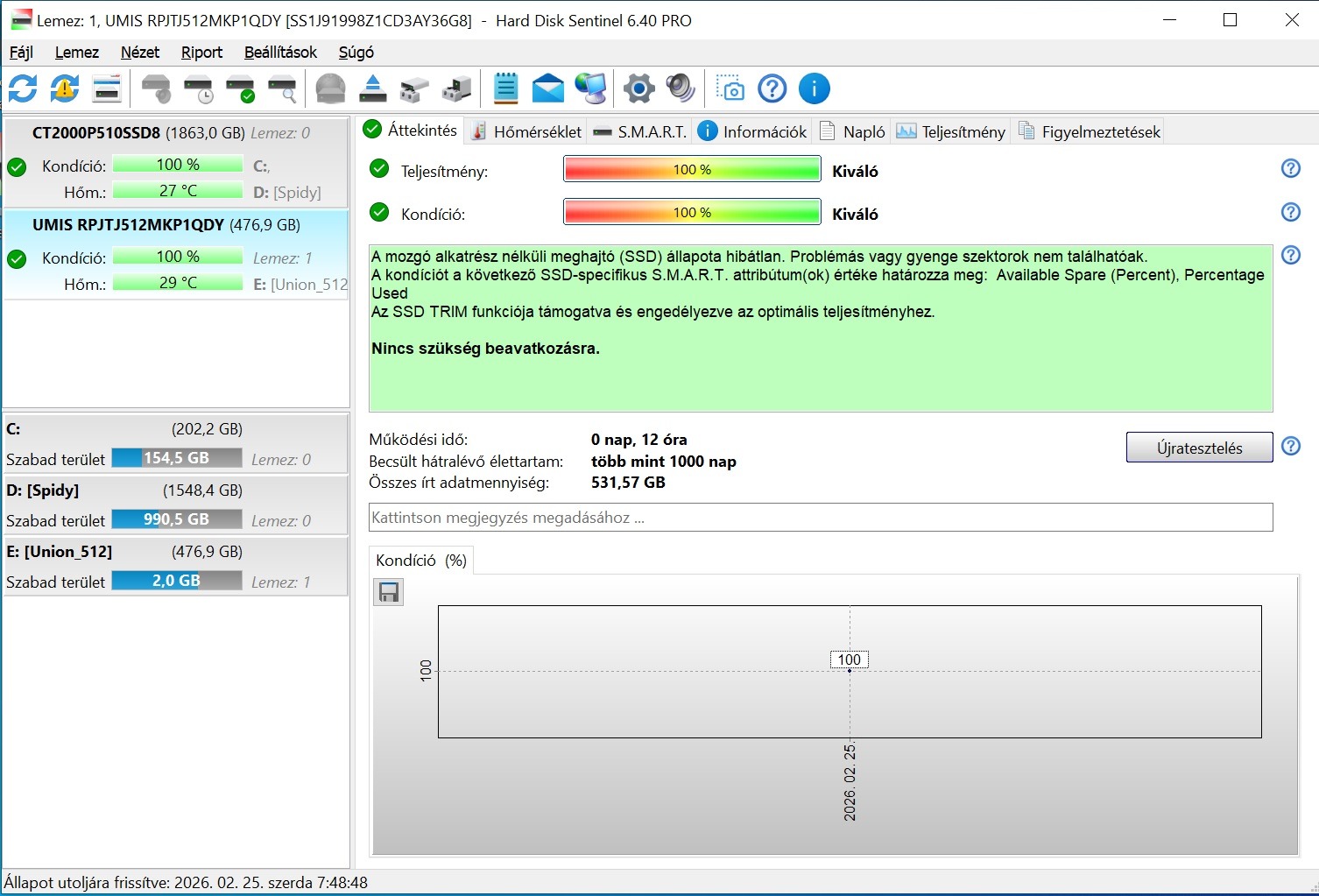This screenshot has width=1319, height=896.
Task: Click the help icon next to status text box
Action: [1291, 255]
